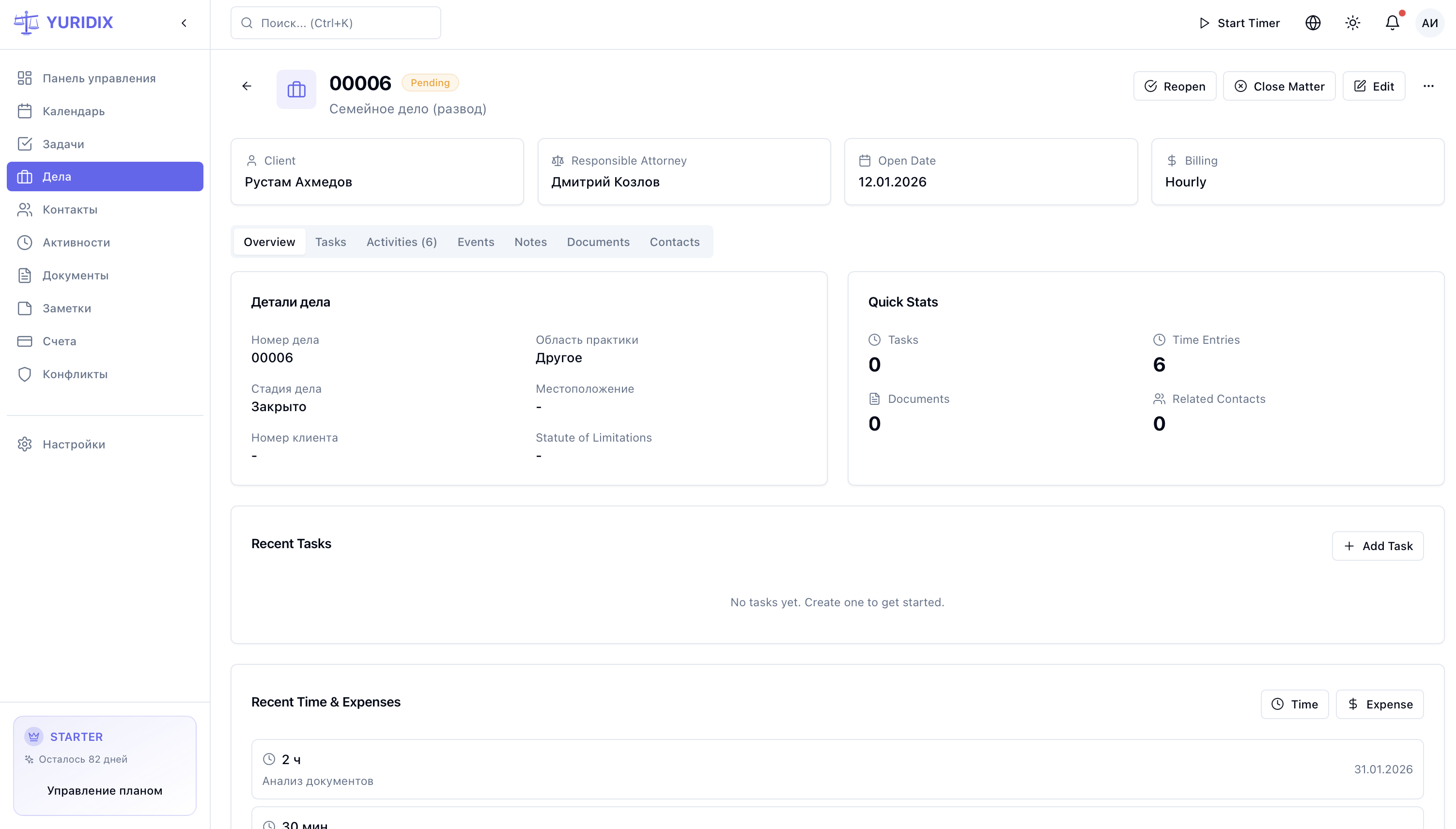Viewport: 1456px width, 829px height.
Task: Open the Счета section
Action: pyautogui.click(x=59, y=340)
